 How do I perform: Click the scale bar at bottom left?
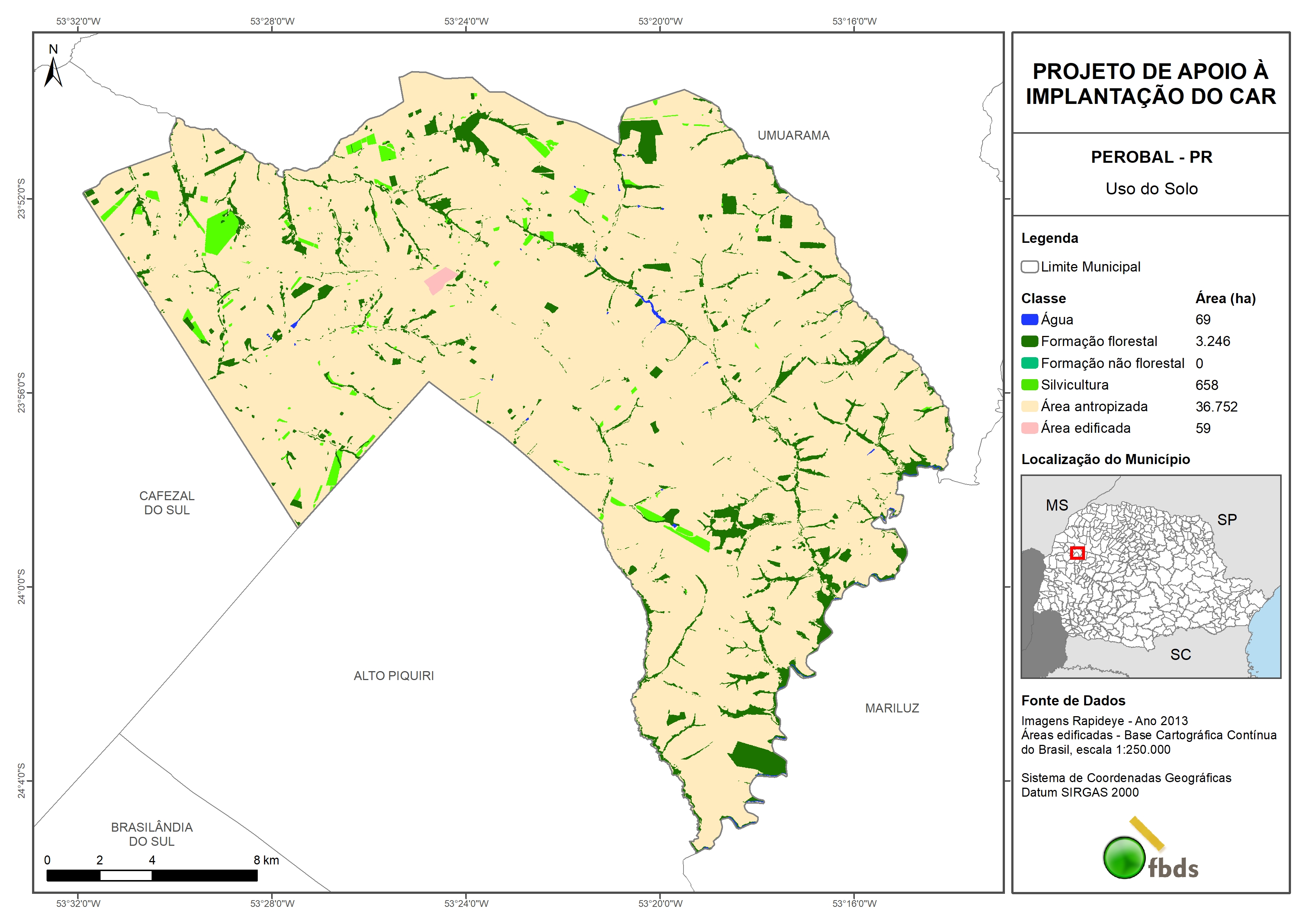[152, 875]
